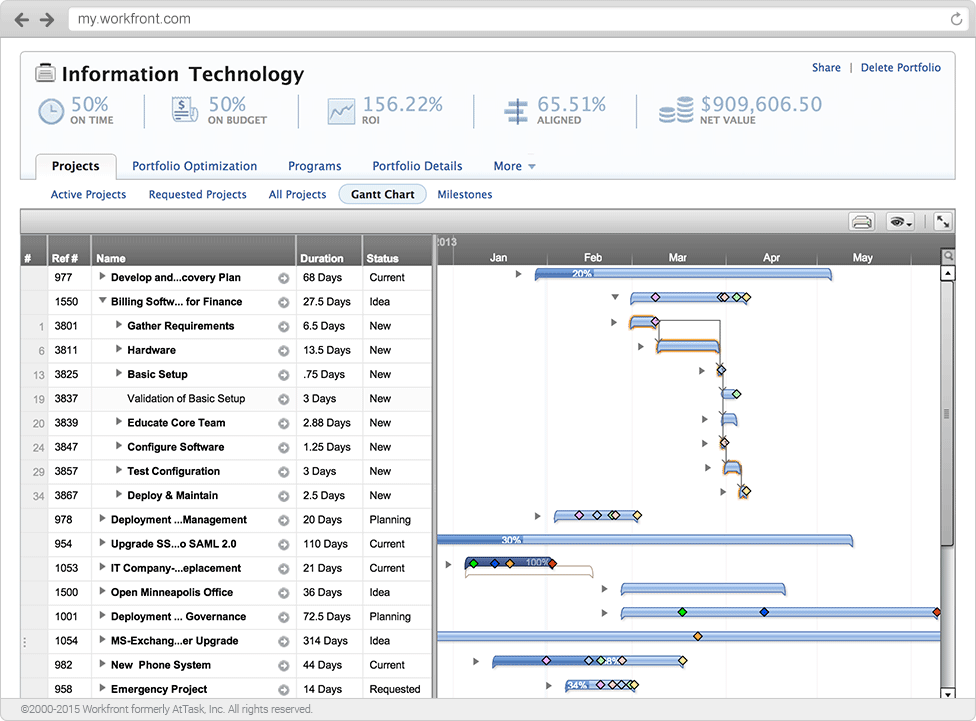This screenshot has width=976, height=721.
Task: Open the Portfolio Details tab
Action: (x=417, y=166)
